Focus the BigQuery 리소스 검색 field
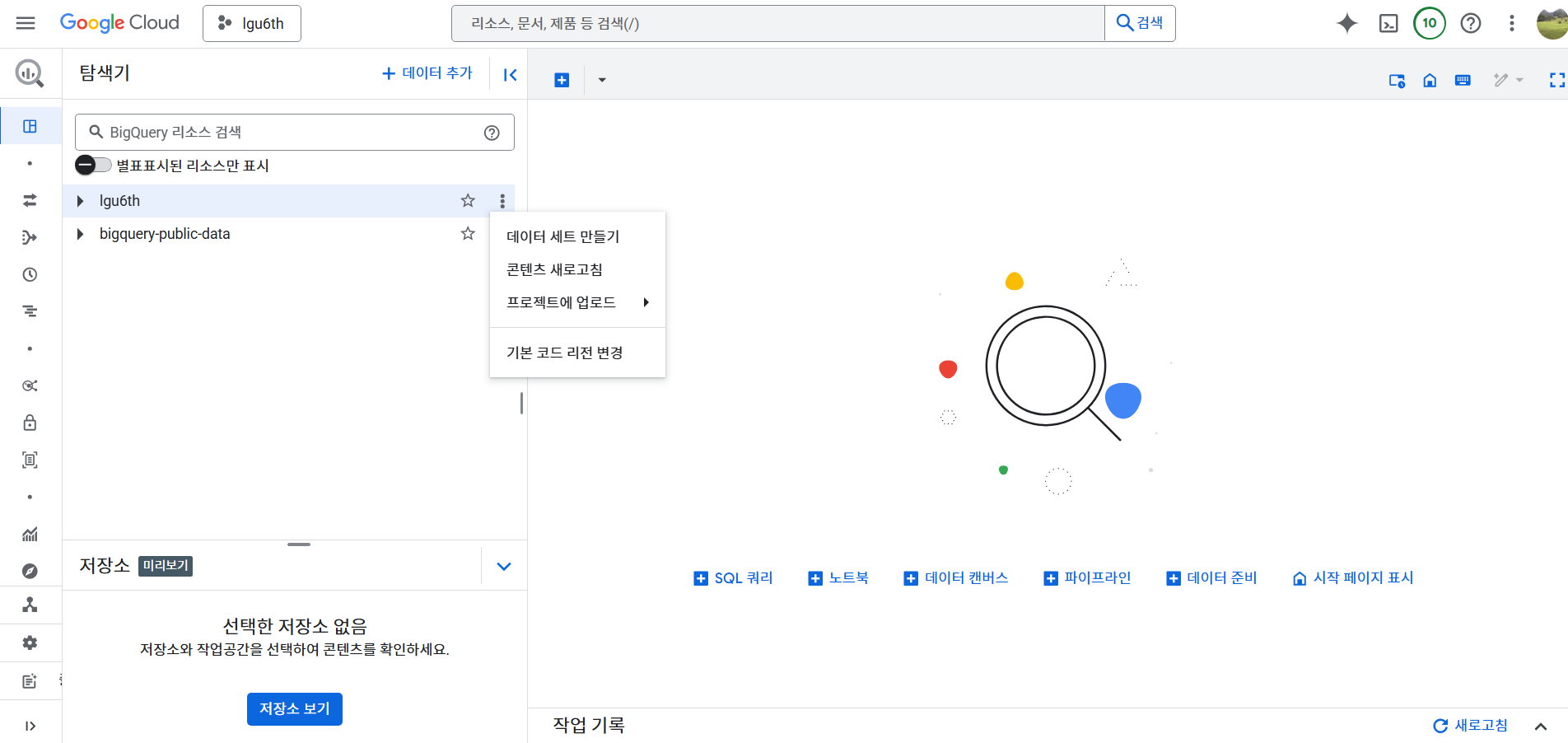The image size is (1568, 743). click(x=295, y=132)
